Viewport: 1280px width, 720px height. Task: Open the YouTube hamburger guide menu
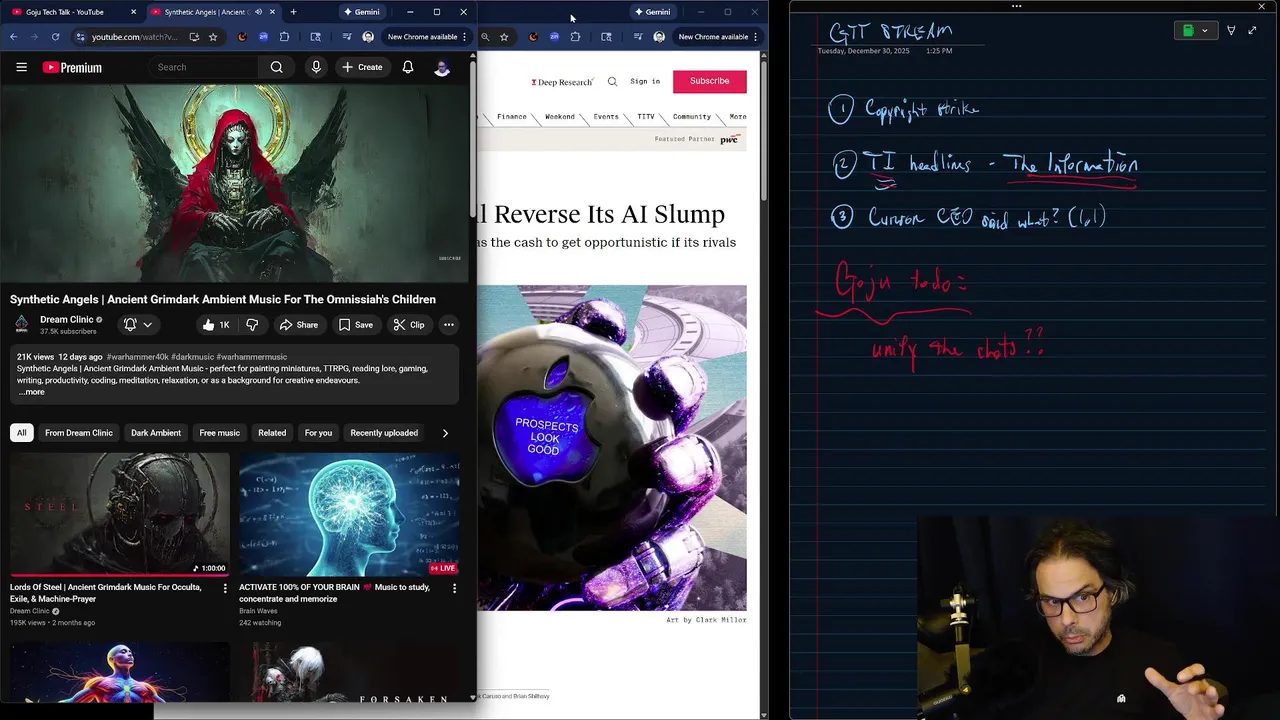coord(21,67)
